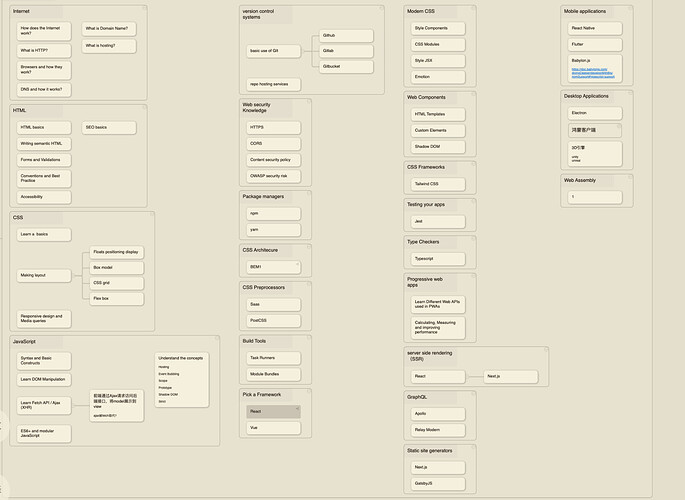
Task: Click the Github node in version control
Action: pos(345,35)
